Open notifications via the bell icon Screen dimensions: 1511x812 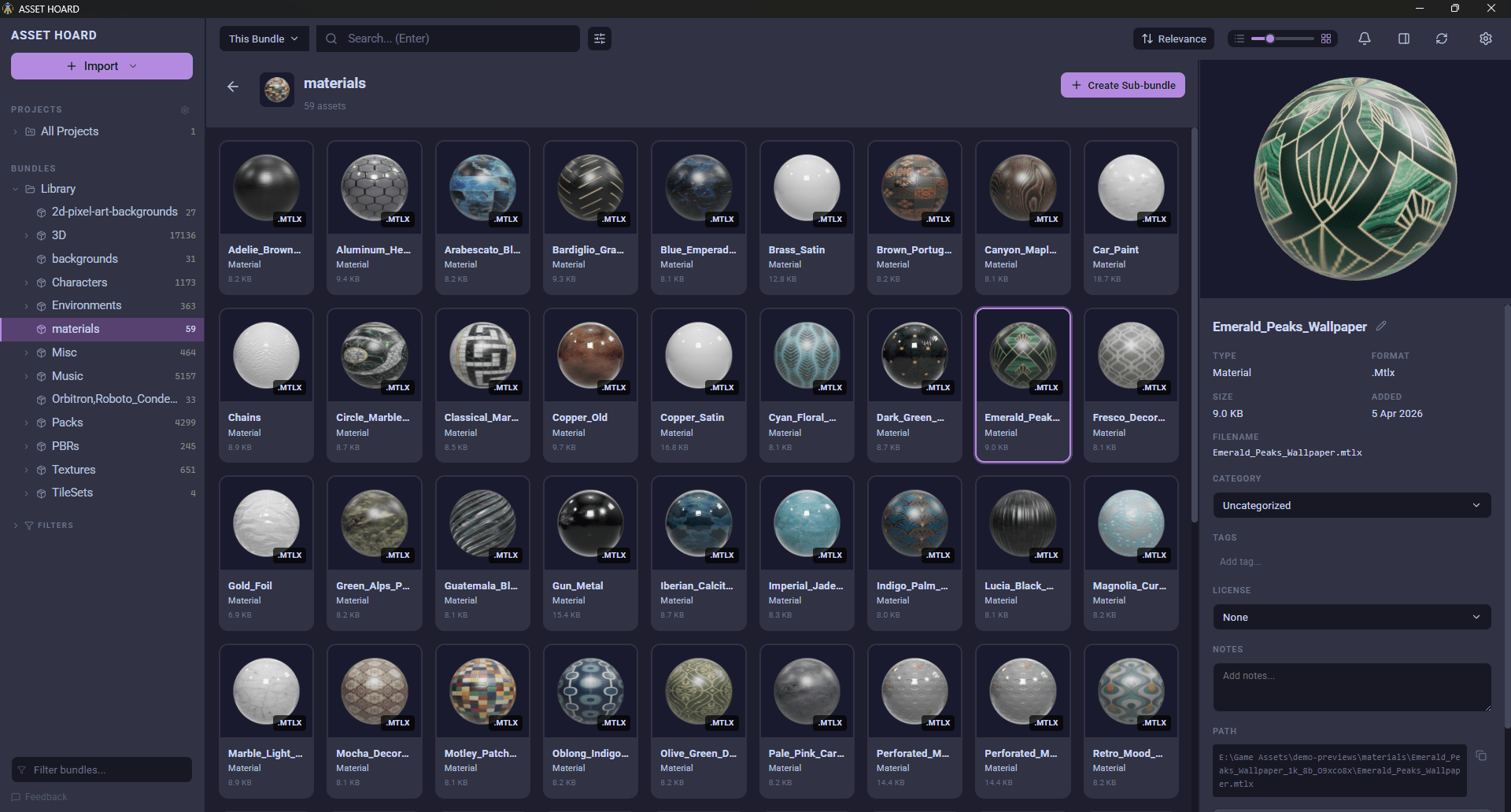1364,39
